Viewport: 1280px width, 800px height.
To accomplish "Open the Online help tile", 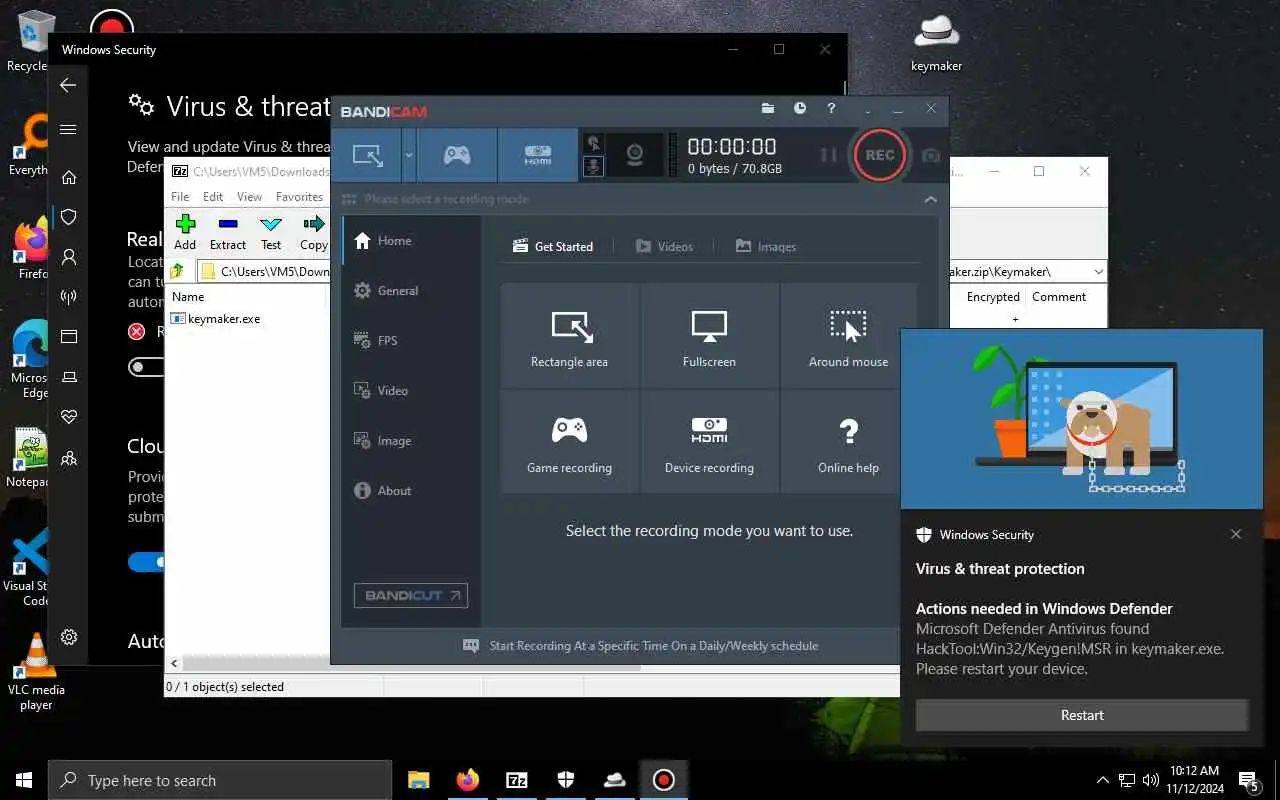I will tap(848, 442).
